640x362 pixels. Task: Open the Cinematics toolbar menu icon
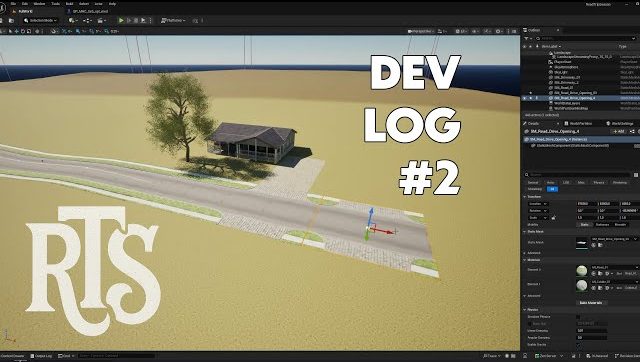click(101, 20)
